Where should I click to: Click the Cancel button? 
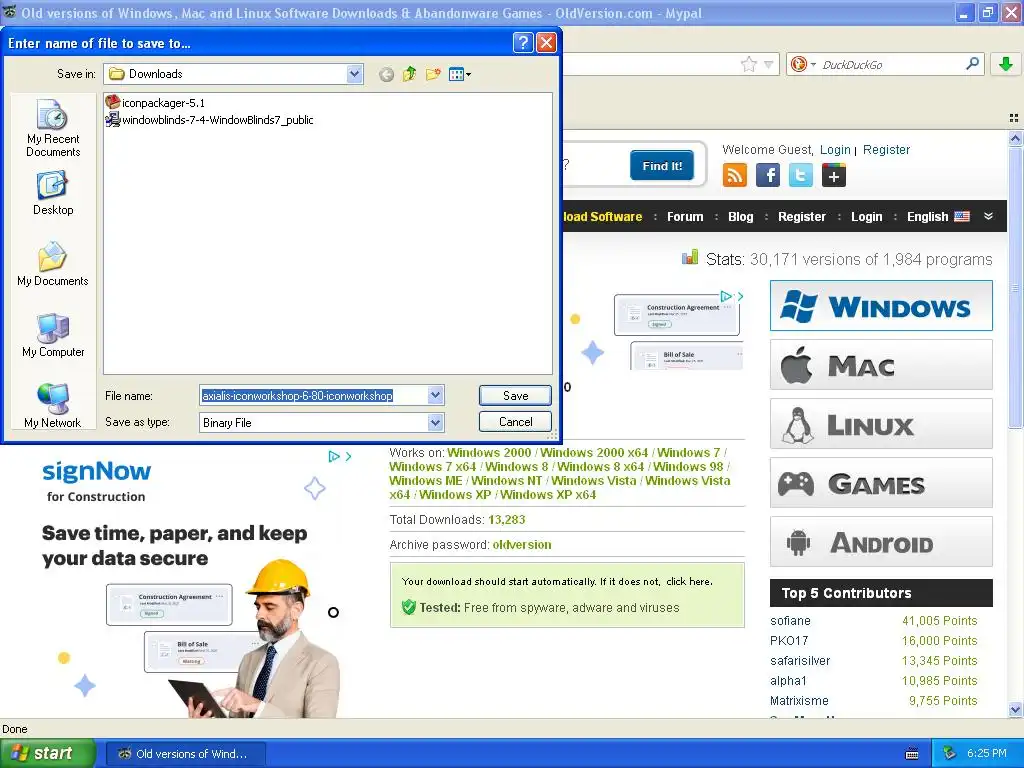[515, 422]
